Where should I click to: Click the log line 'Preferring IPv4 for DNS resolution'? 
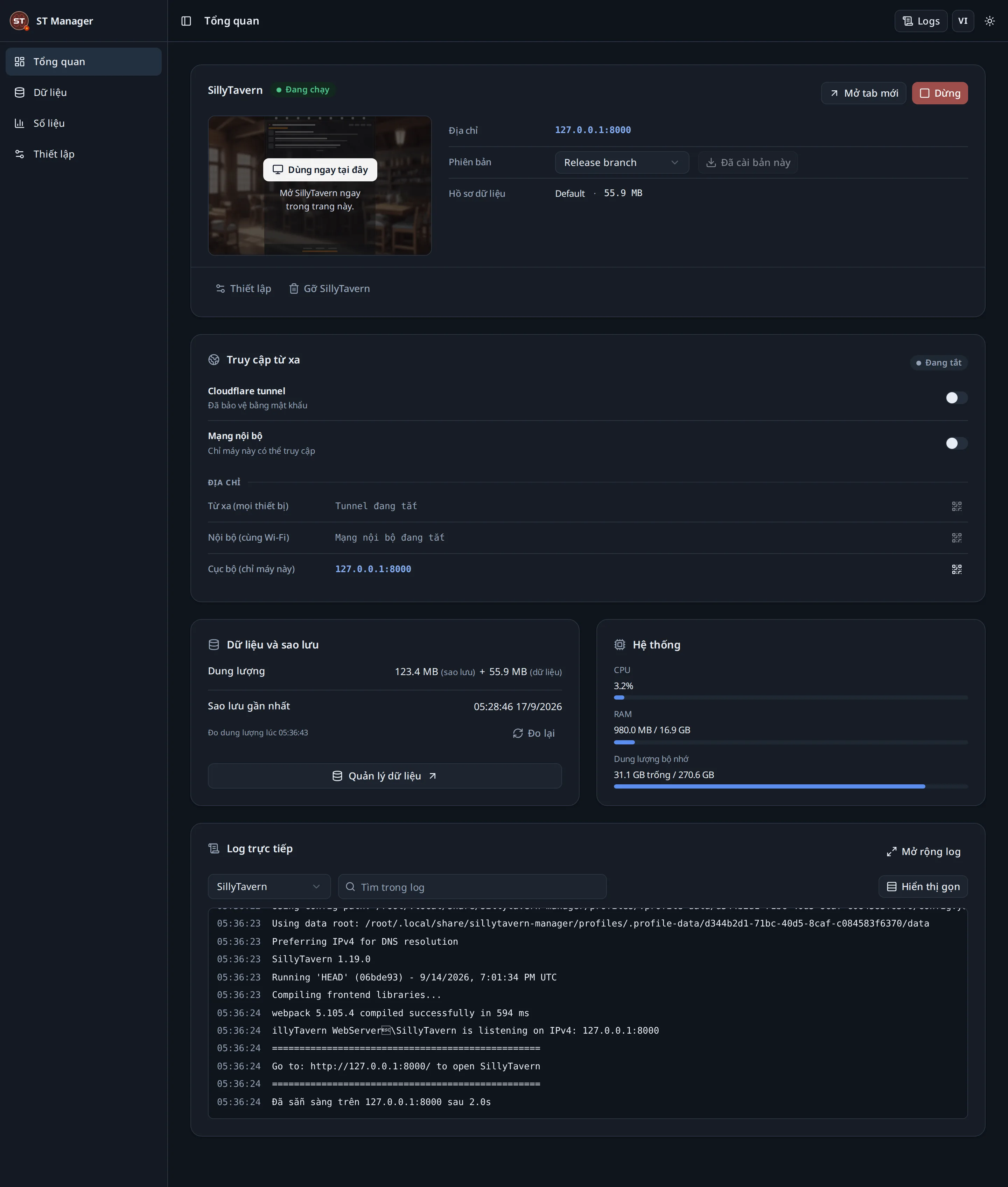click(365, 941)
